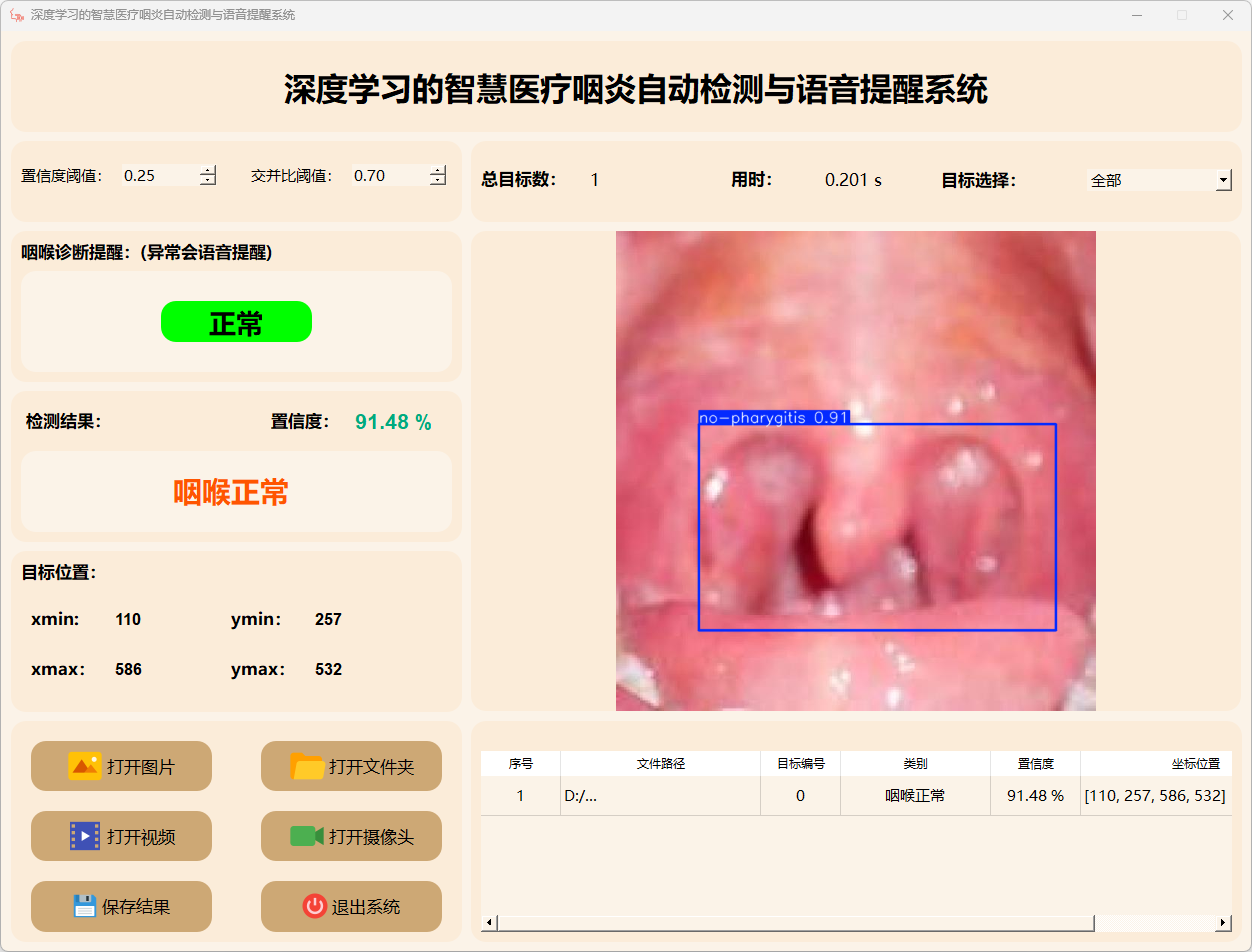The width and height of the screenshot is (1252, 952).
Task: Increase the 置信度阈值 value with up arrow
Action: 208,170
